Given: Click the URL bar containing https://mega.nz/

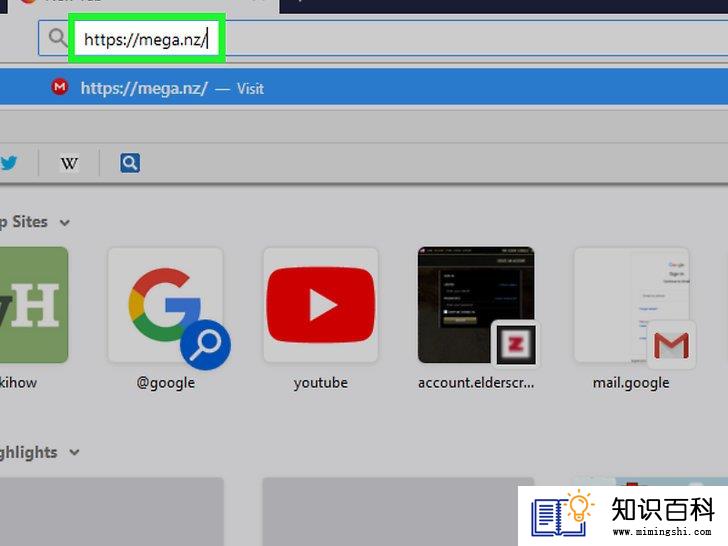Looking at the screenshot, I should pyautogui.click(x=383, y=38).
